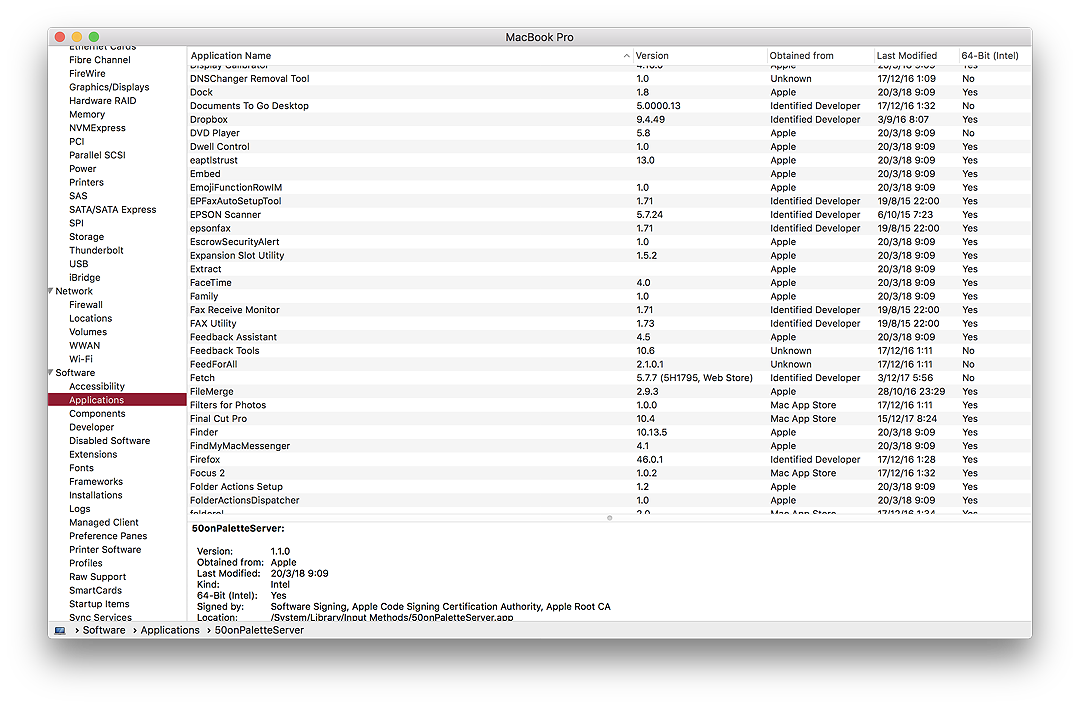Select the Dropbox application row

pos(609,119)
